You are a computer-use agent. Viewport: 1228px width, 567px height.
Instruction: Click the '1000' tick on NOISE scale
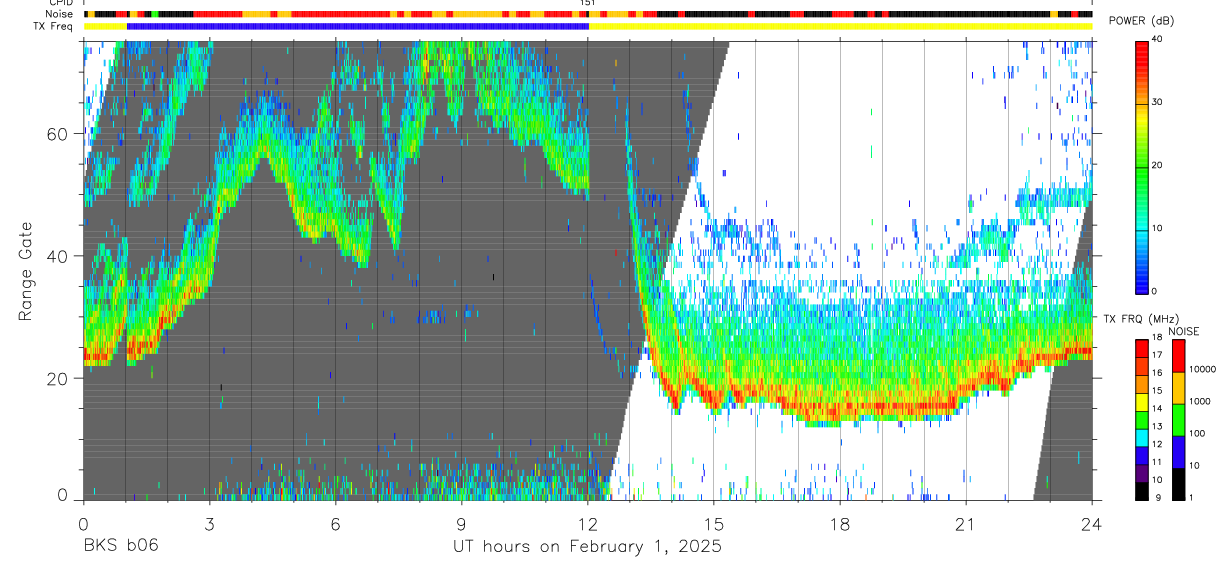click(x=1199, y=401)
